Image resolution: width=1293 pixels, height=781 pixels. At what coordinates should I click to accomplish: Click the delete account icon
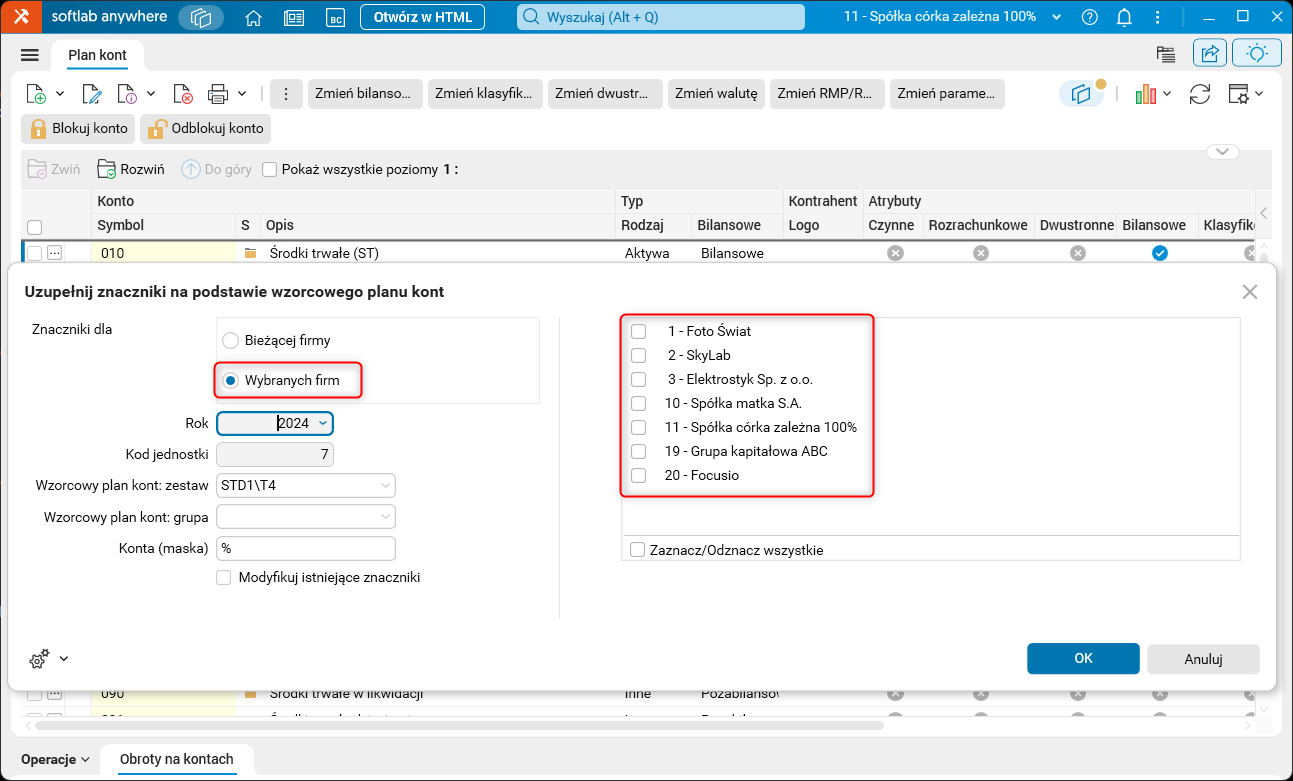[x=182, y=94]
